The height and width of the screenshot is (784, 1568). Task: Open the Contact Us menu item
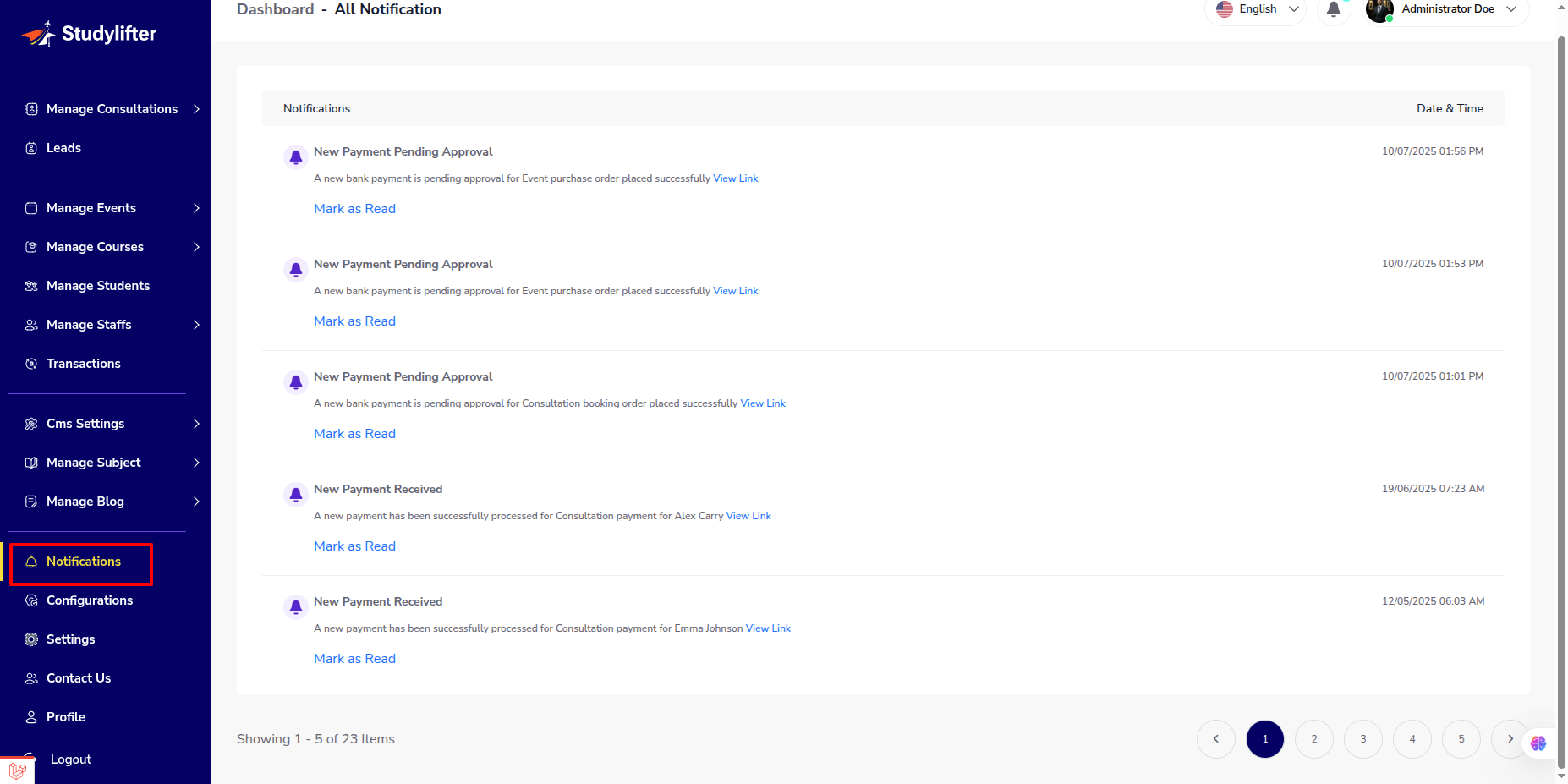click(79, 678)
